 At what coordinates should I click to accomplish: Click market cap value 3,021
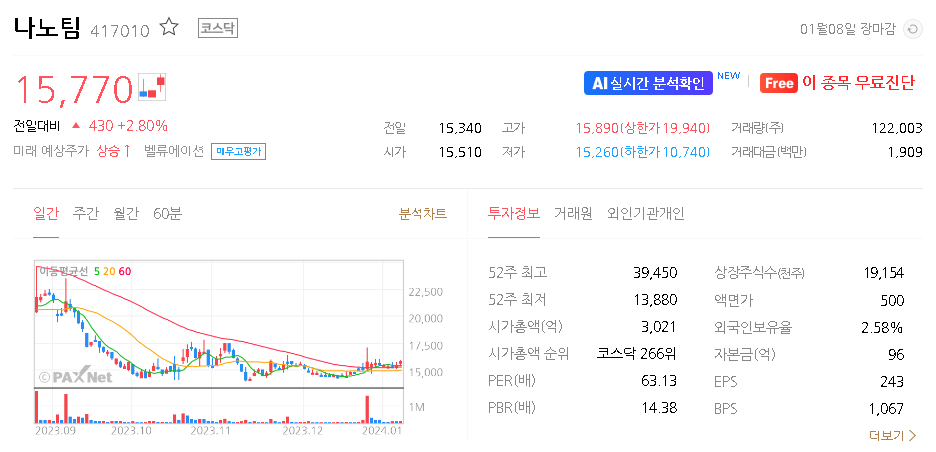[661, 327]
